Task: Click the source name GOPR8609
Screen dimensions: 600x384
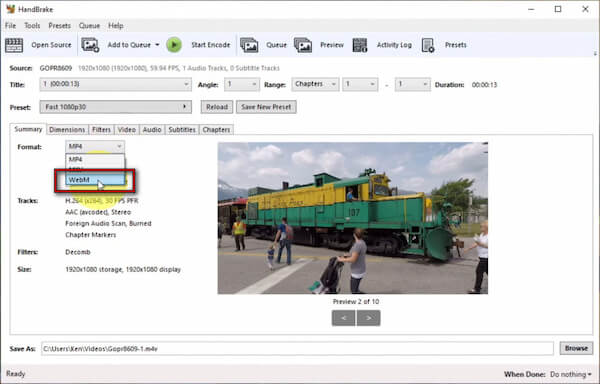Action: (56, 68)
